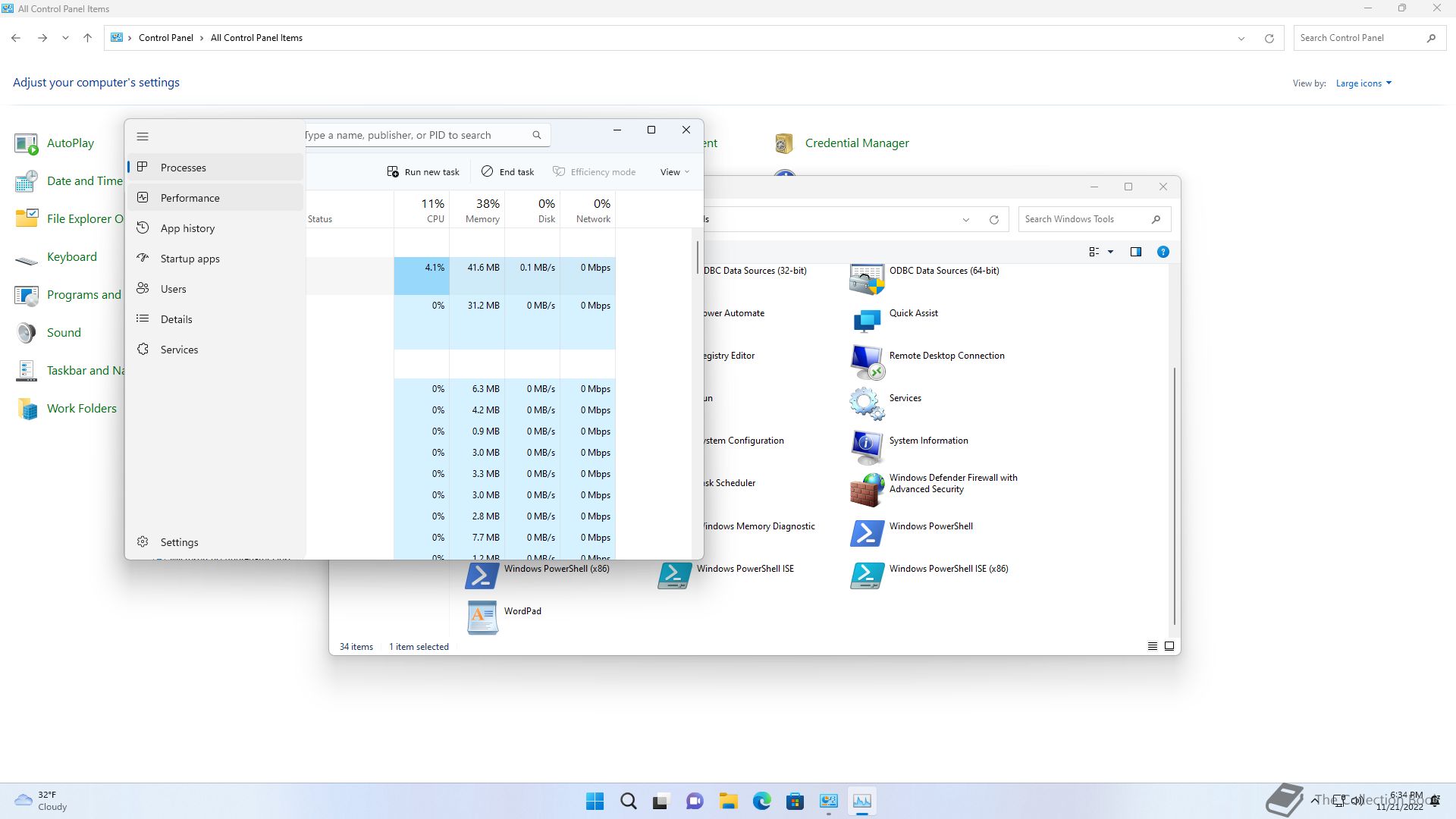The width and height of the screenshot is (1456, 819).
Task: Open Help in the Windows Tools window
Action: [1163, 252]
